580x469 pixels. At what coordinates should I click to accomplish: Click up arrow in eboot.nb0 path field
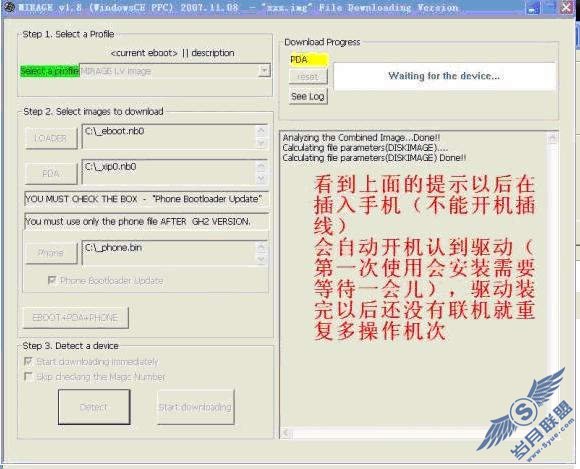point(261,130)
